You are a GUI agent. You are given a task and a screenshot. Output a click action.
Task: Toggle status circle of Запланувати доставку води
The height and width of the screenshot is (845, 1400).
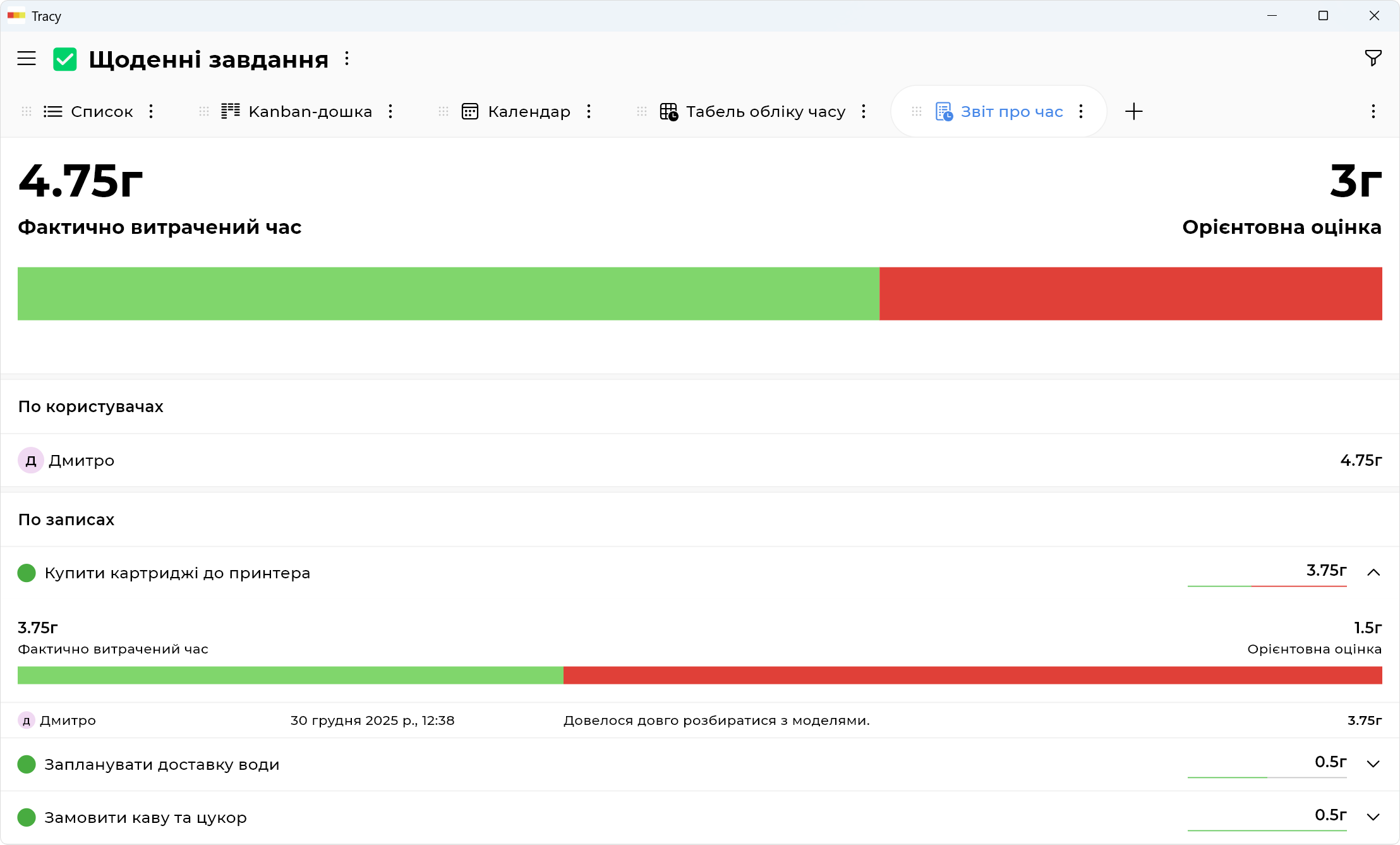27,765
